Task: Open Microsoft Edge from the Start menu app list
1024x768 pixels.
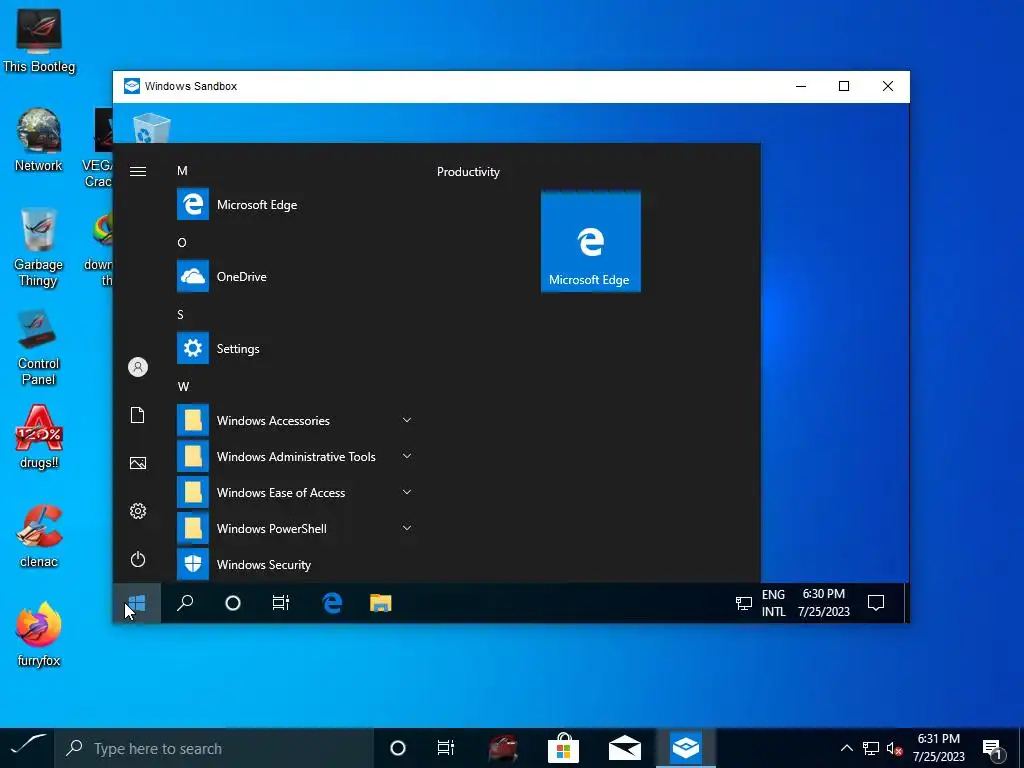Action: click(294, 204)
